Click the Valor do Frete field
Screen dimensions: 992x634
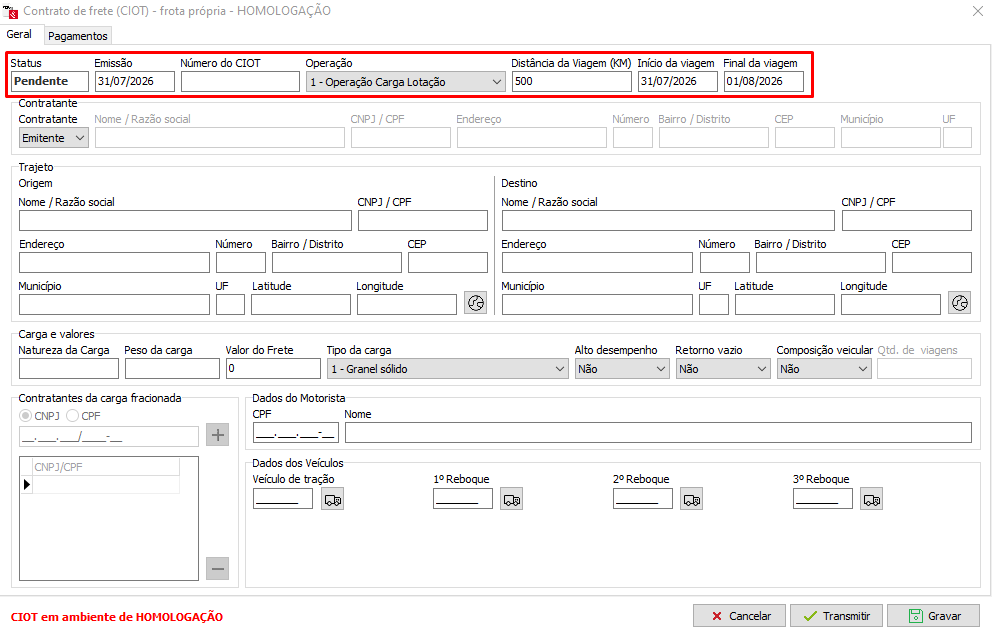[273, 368]
